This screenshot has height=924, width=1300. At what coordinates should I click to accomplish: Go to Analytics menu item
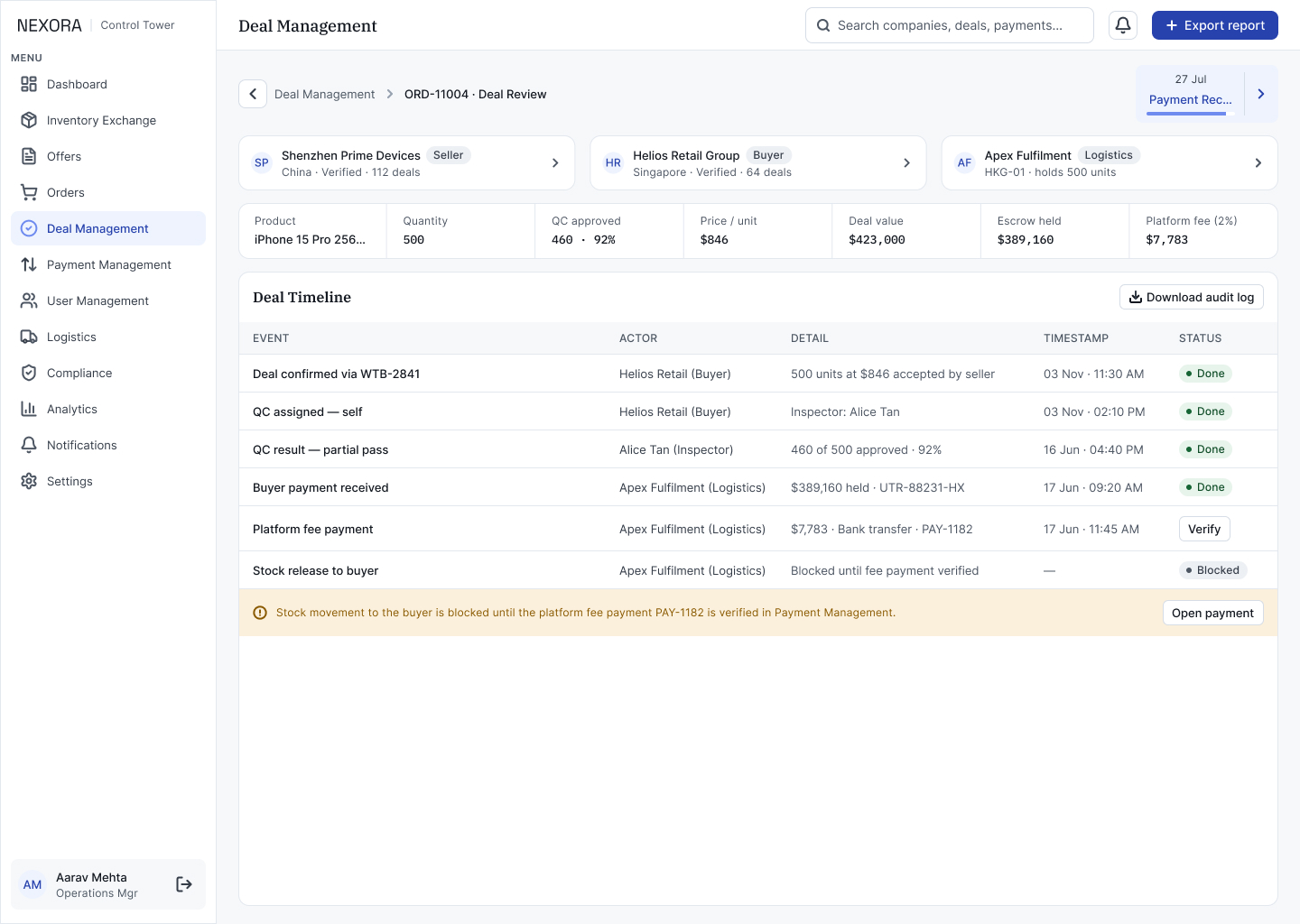click(108, 409)
